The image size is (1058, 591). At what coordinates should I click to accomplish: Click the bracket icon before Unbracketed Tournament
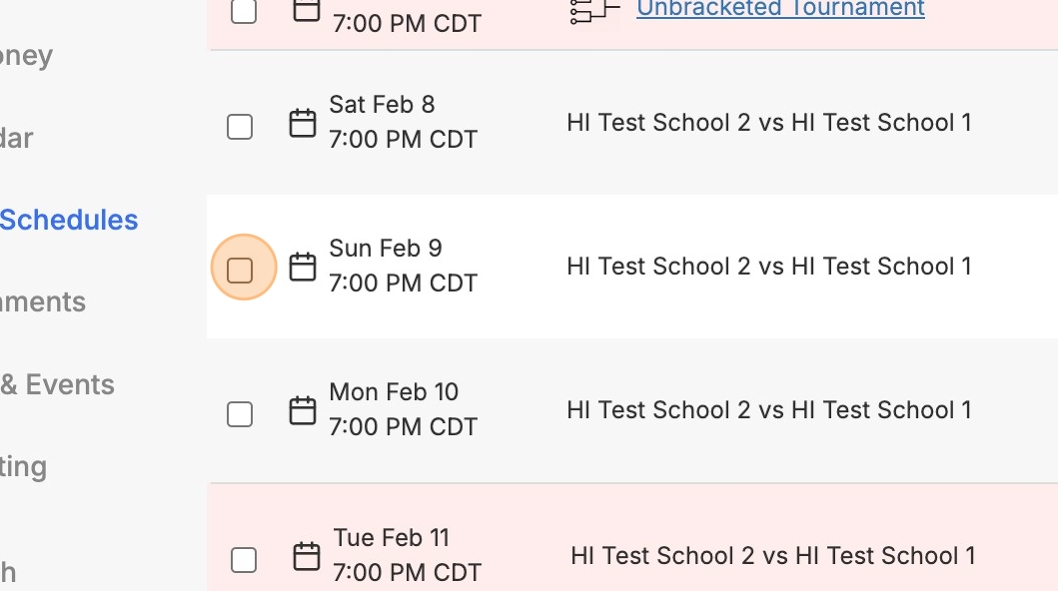tap(594, 10)
